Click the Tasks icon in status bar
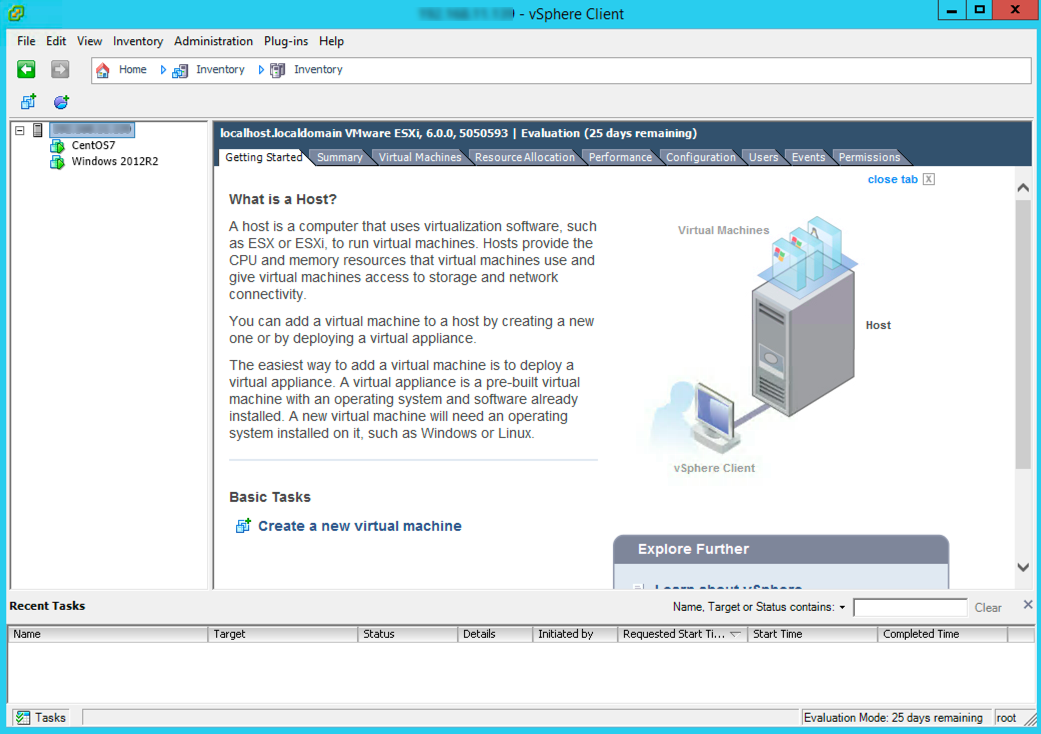 pyautogui.click(x=23, y=717)
